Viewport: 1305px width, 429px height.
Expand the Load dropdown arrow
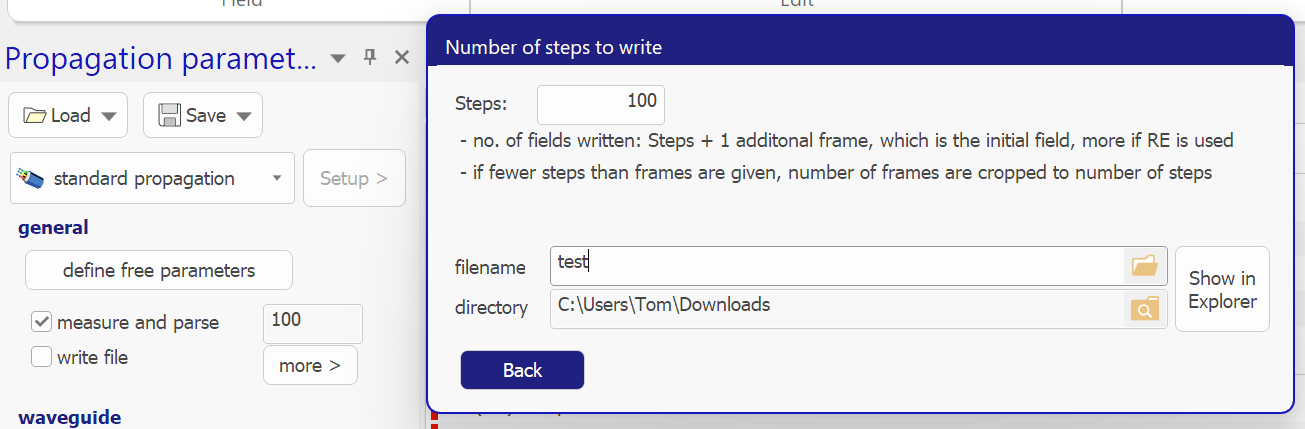[108, 116]
